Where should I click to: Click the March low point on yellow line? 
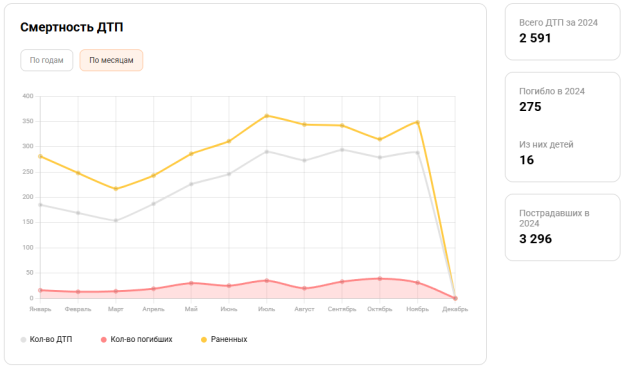click(x=116, y=189)
